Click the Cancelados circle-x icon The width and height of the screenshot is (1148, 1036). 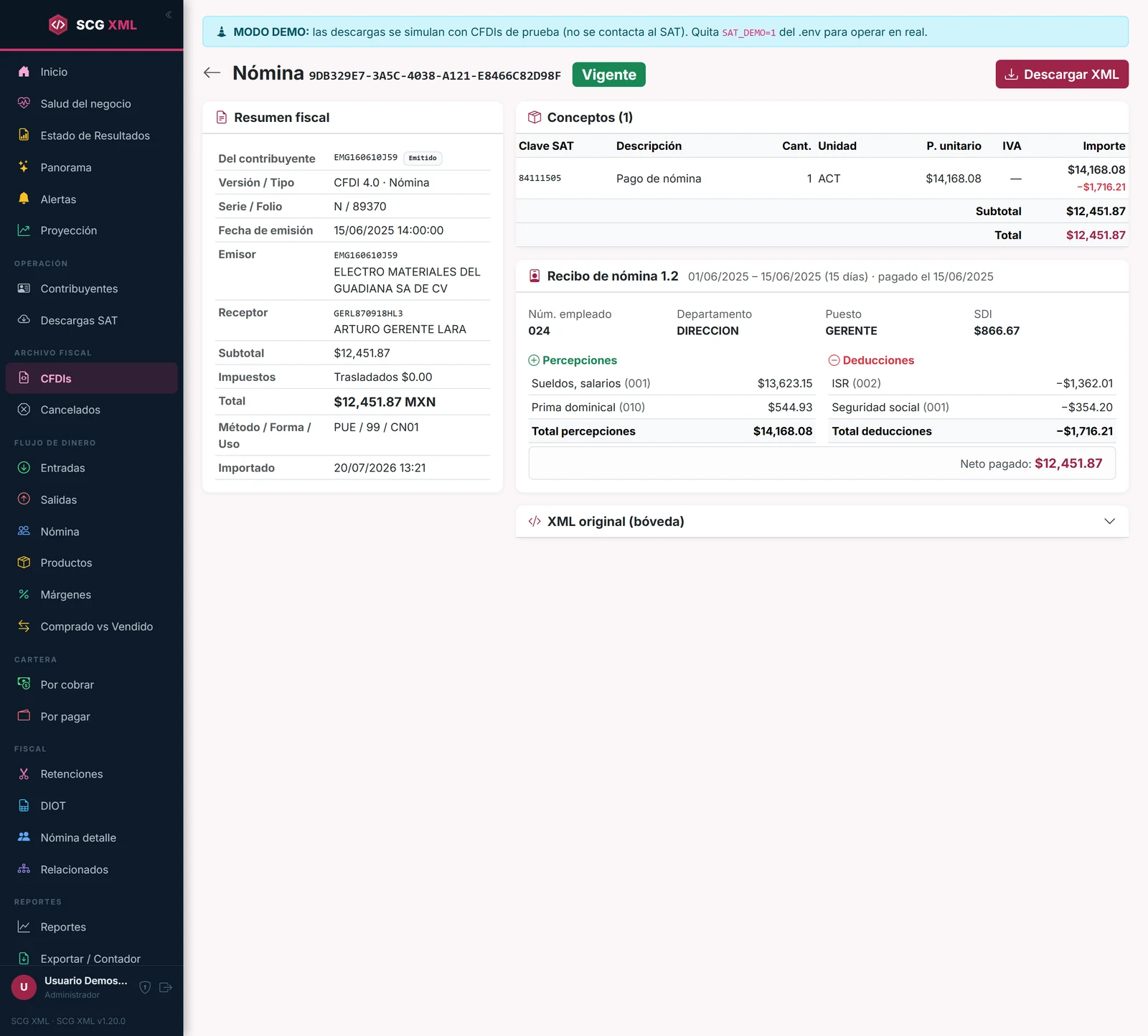pyautogui.click(x=24, y=410)
